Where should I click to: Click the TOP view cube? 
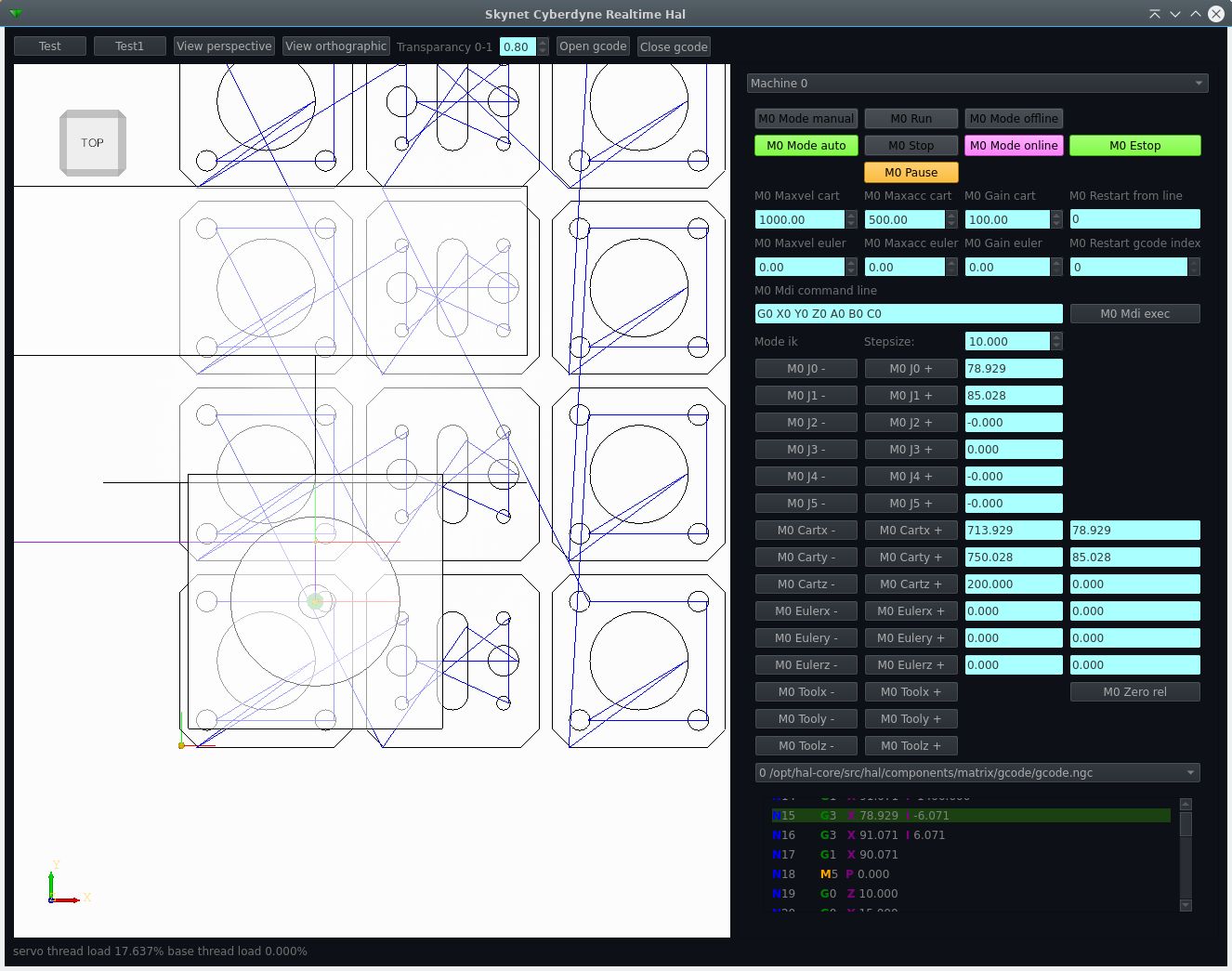tap(93, 143)
